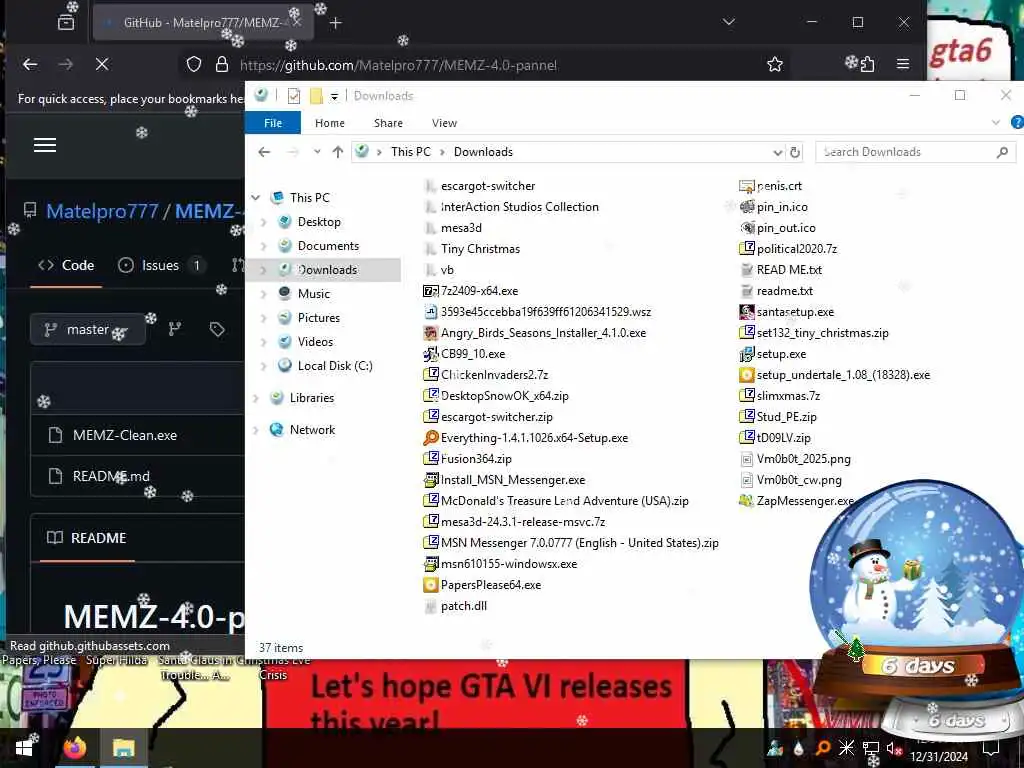Screen dimensions: 1024x768
Task: Open the File menu in Explorer
Action: 273,123
